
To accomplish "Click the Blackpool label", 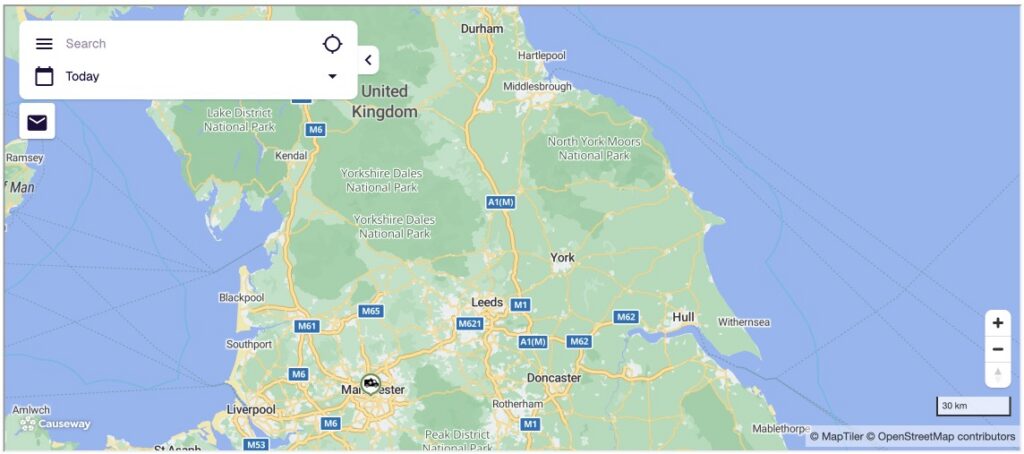I will 241,298.
